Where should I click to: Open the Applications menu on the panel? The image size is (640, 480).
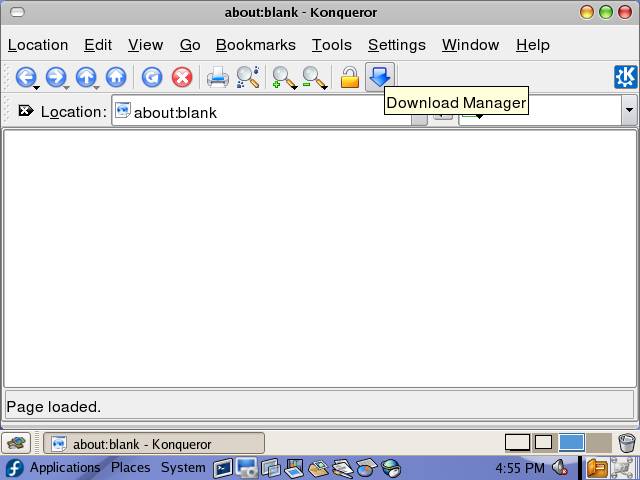(64, 468)
